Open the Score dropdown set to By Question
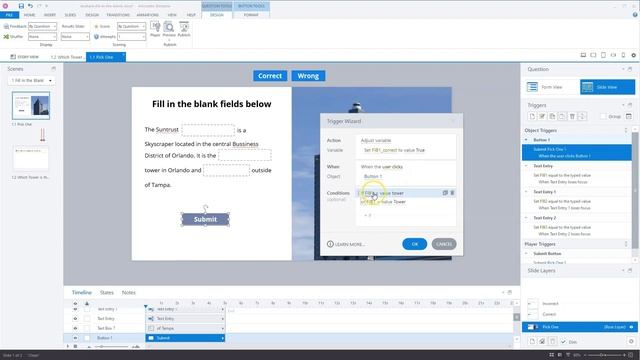Image resolution: width=640 pixels, height=360 pixels. pyautogui.click(x=131, y=26)
